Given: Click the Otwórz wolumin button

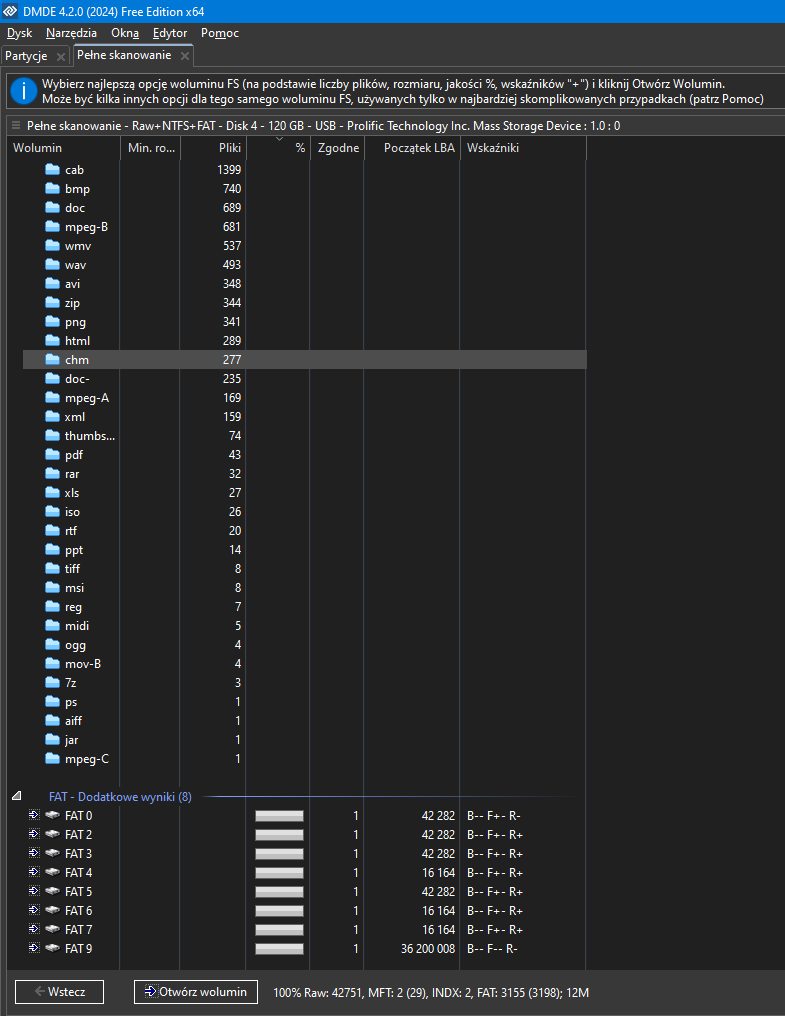Looking at the screenshot, I should (196, 992).
